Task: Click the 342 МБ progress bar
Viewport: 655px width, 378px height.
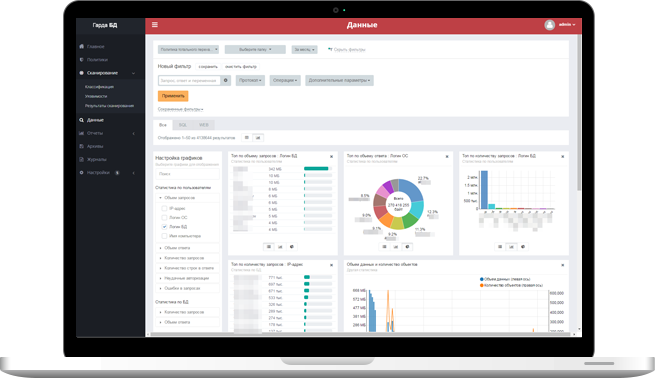Action: coord(318,169)
